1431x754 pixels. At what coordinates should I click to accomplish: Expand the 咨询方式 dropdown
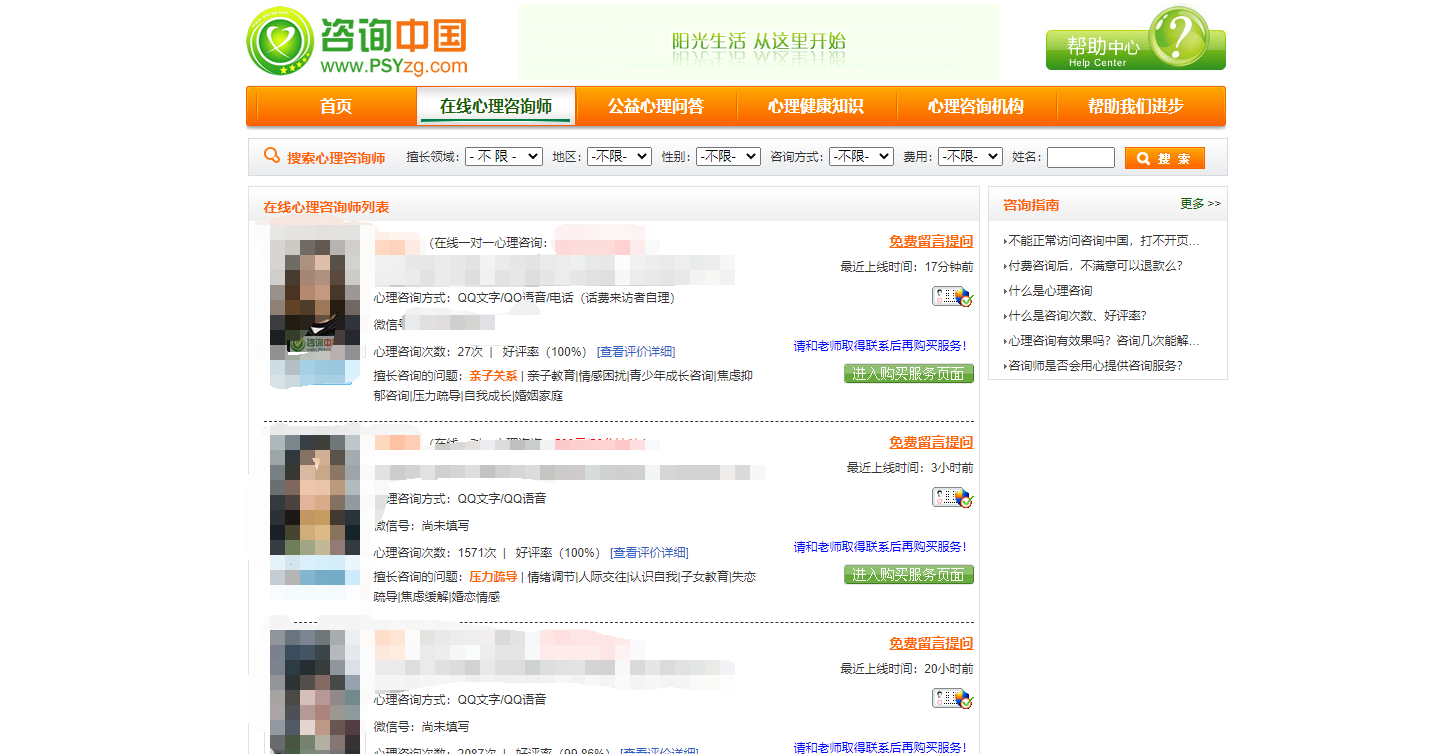pyautogui.click(x=861, y=157)
